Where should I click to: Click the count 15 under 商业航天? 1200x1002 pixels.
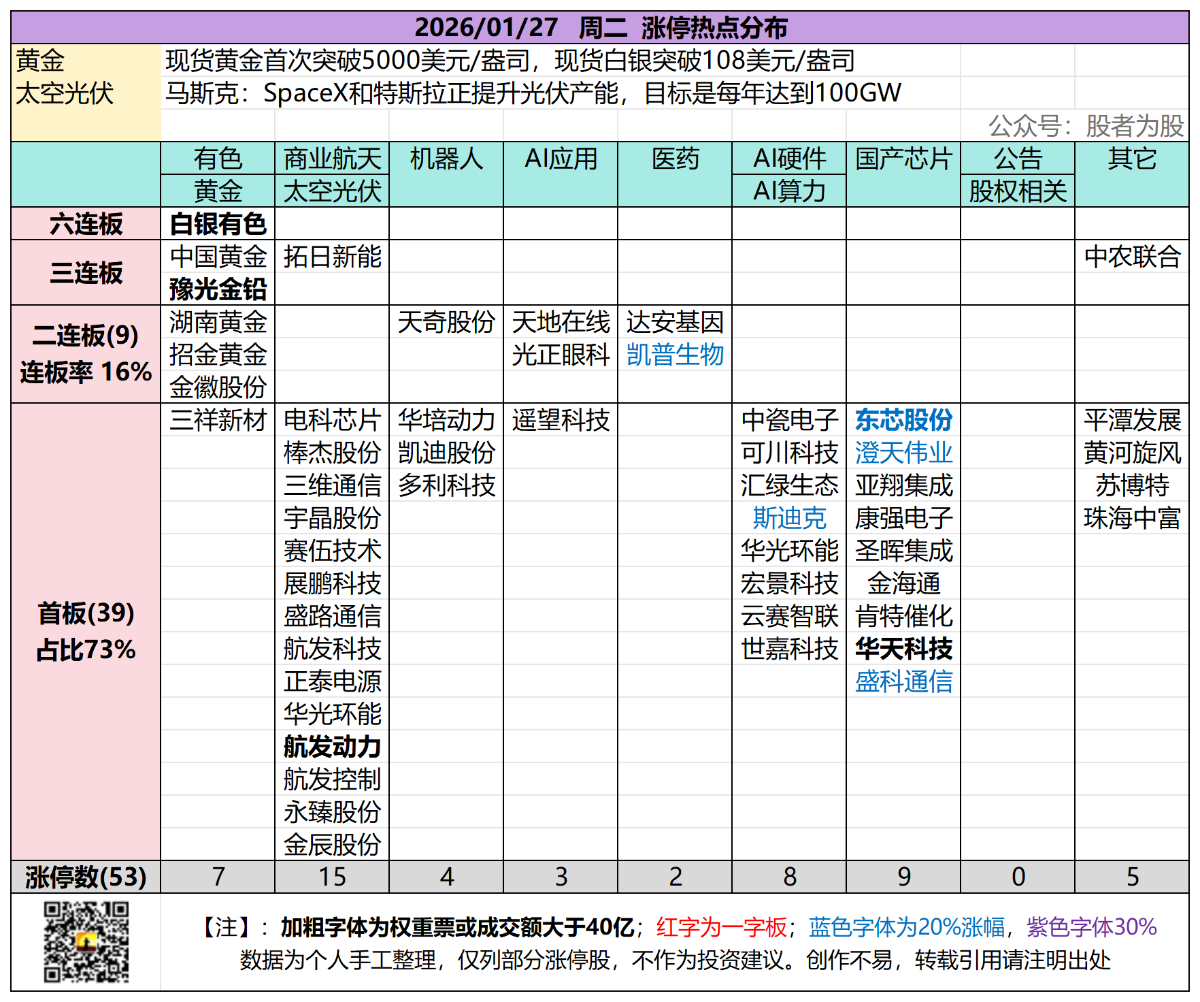pos(332,877)
